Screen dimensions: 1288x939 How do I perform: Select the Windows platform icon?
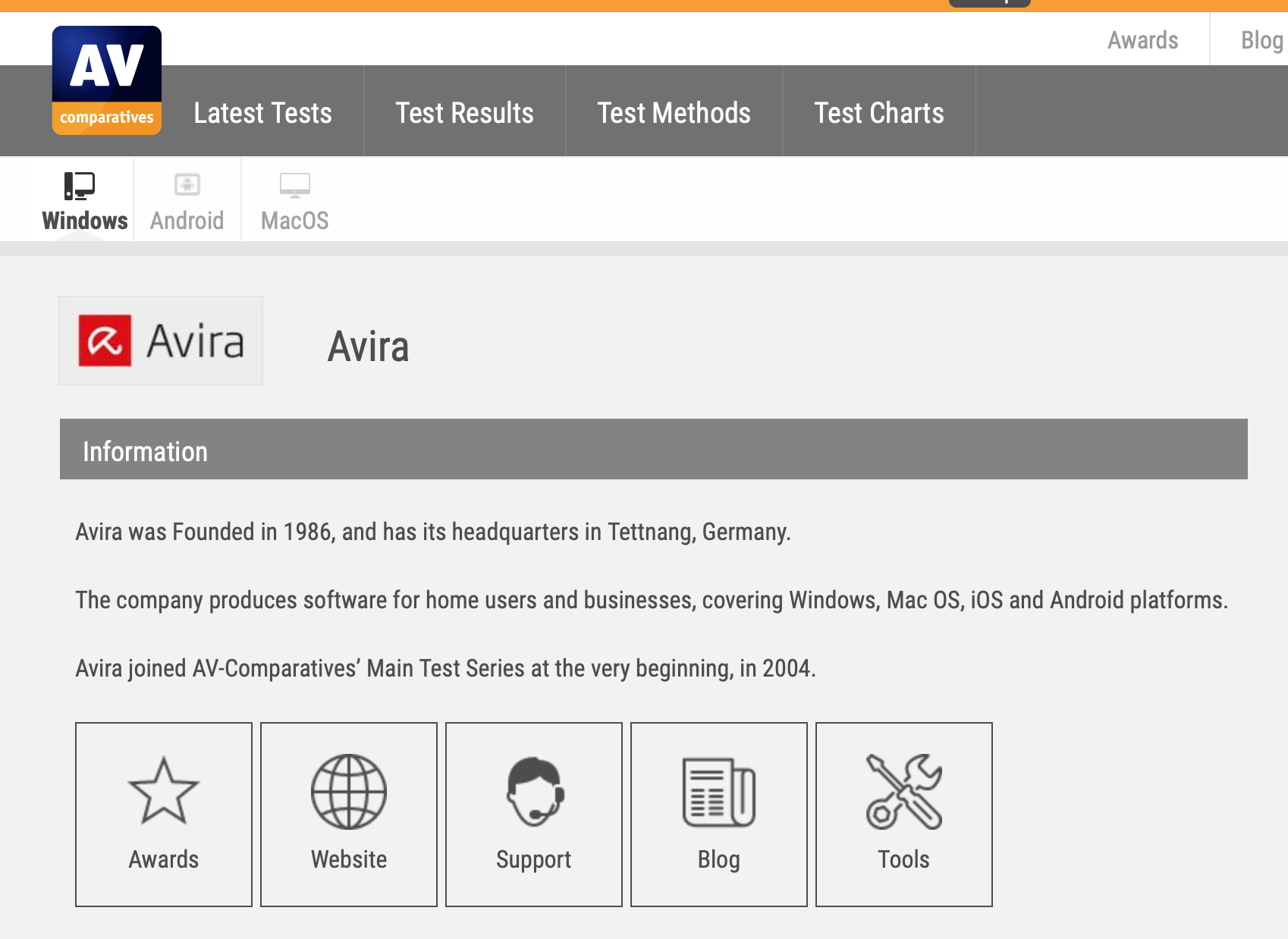coord(80,186)
